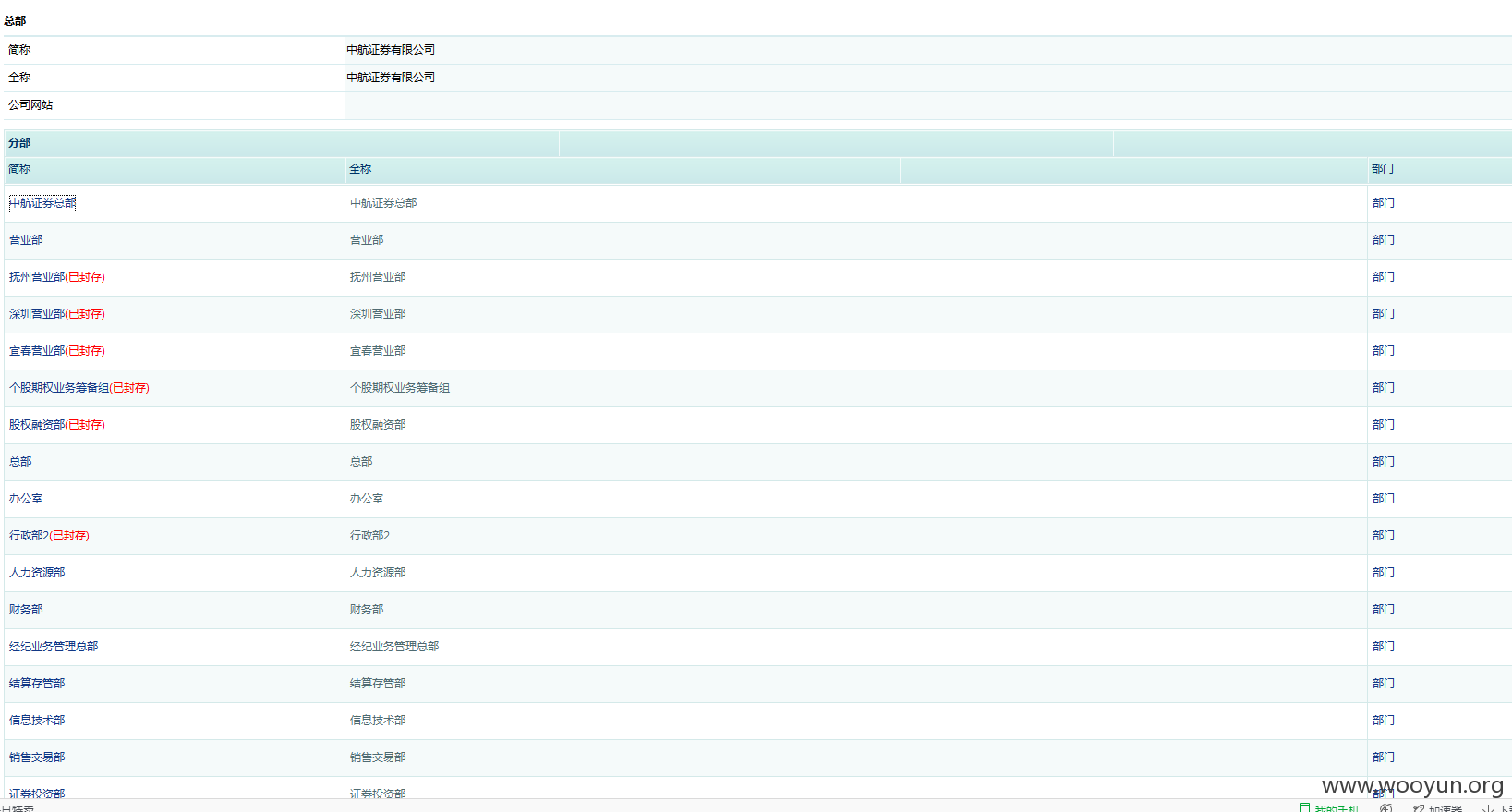Viewport: 1512px width, 812px height.
Task: Open the 办公室 link in 简称 column
Action: [x=26, y=499]
